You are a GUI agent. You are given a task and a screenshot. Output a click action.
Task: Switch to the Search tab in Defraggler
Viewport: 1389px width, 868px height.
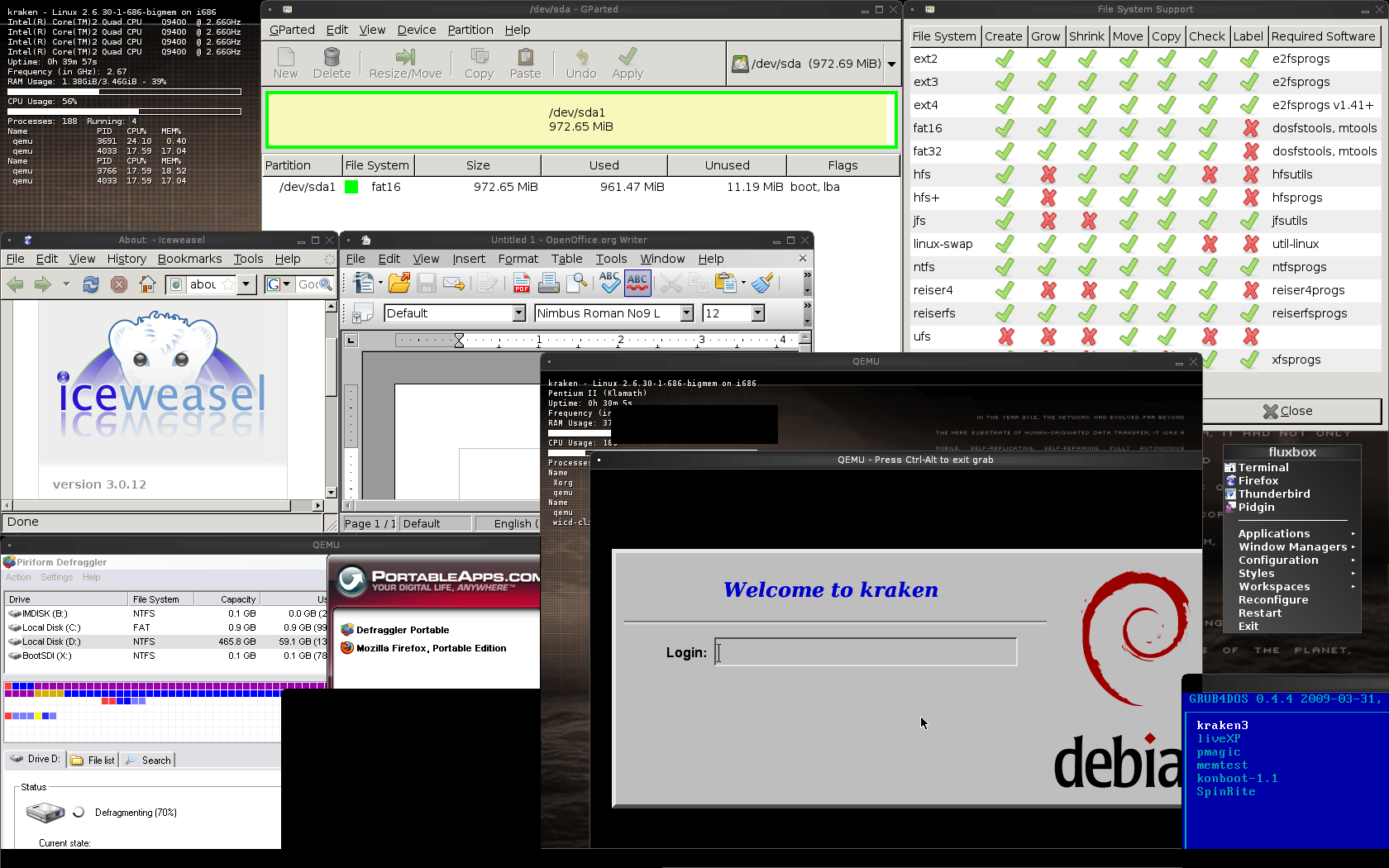point(148,761)
